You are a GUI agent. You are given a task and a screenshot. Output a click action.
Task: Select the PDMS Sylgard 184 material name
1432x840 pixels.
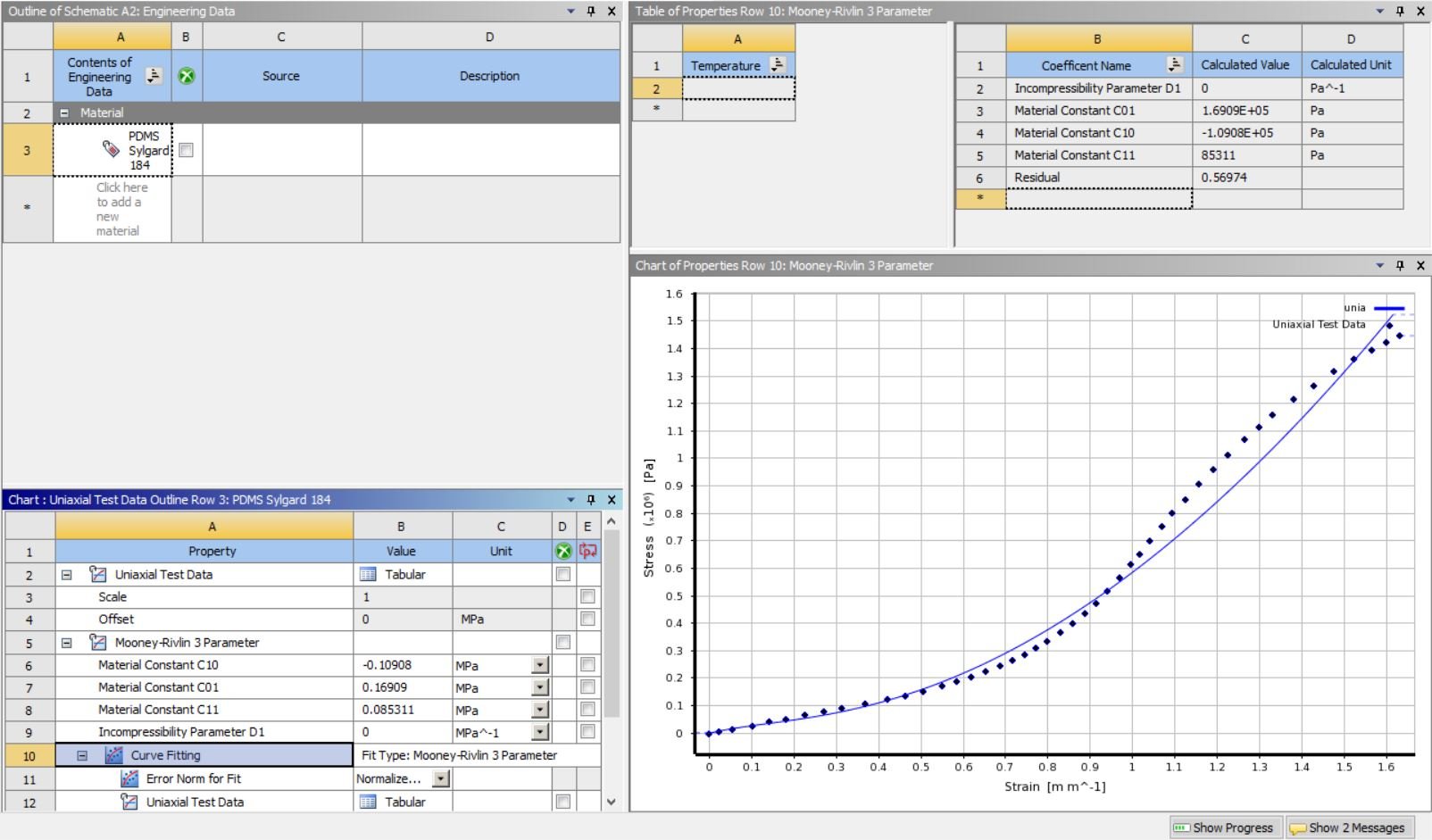point(149,150)
